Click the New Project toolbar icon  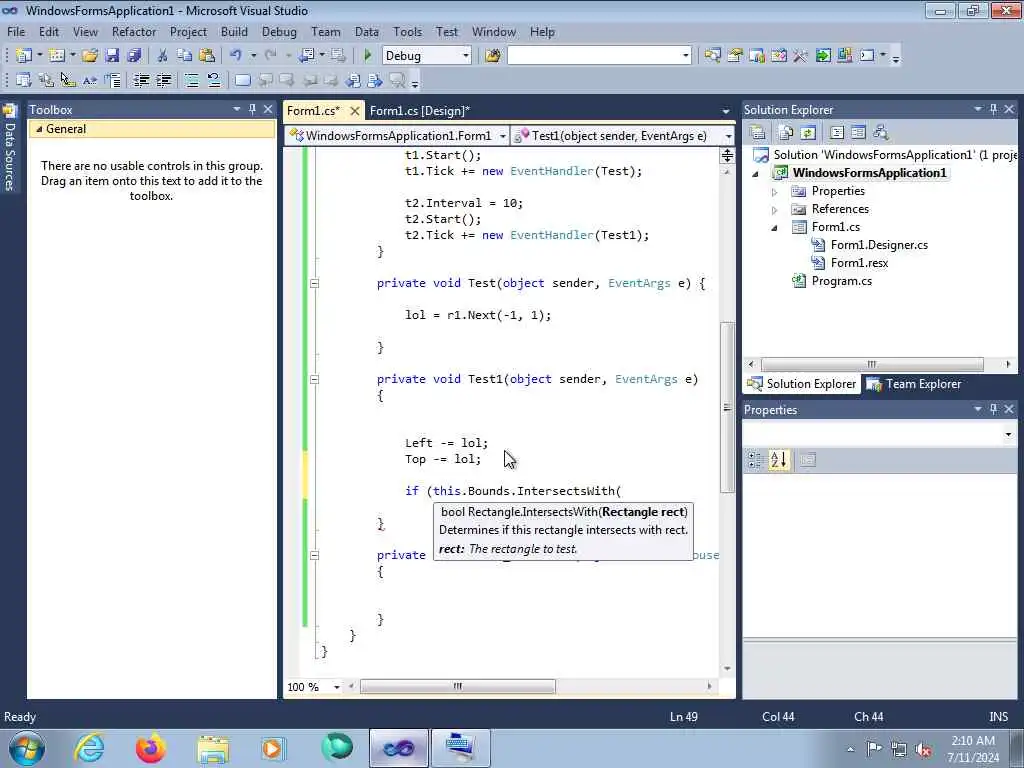point(24,56)
